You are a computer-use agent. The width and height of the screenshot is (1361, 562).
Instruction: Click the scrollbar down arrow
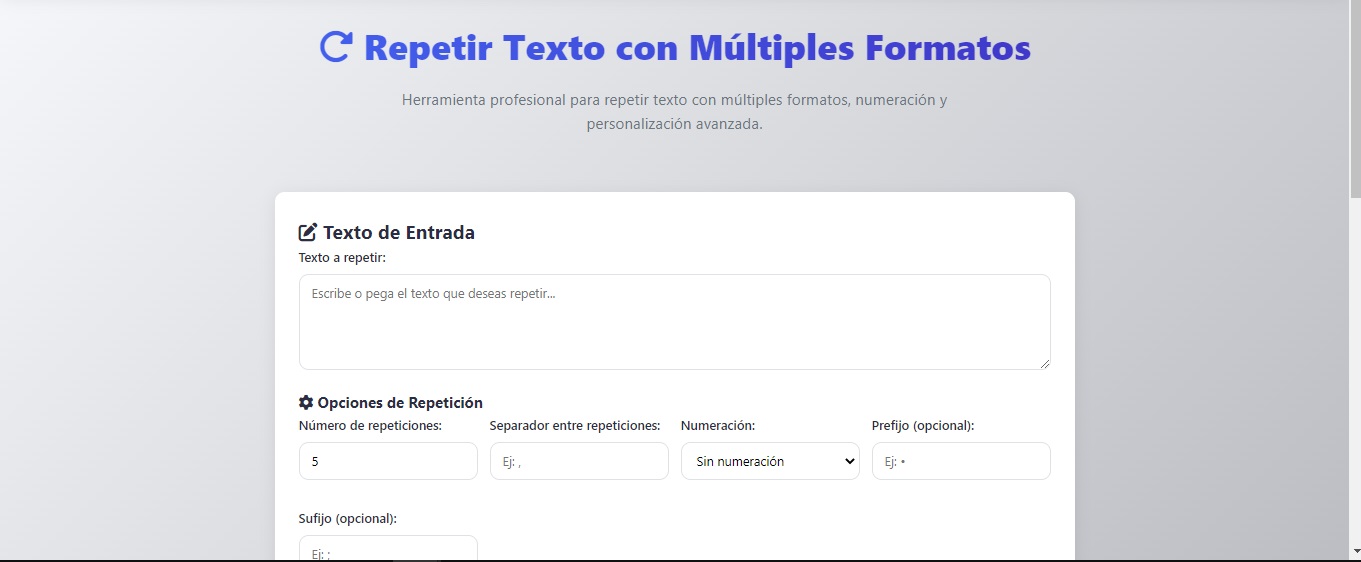(x=1355, y=551)
